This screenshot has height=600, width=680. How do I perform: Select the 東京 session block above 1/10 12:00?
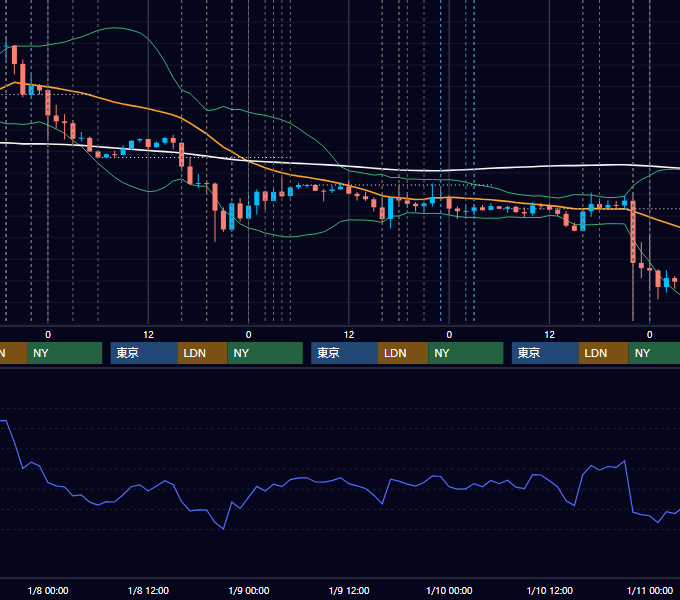point(545,353)
